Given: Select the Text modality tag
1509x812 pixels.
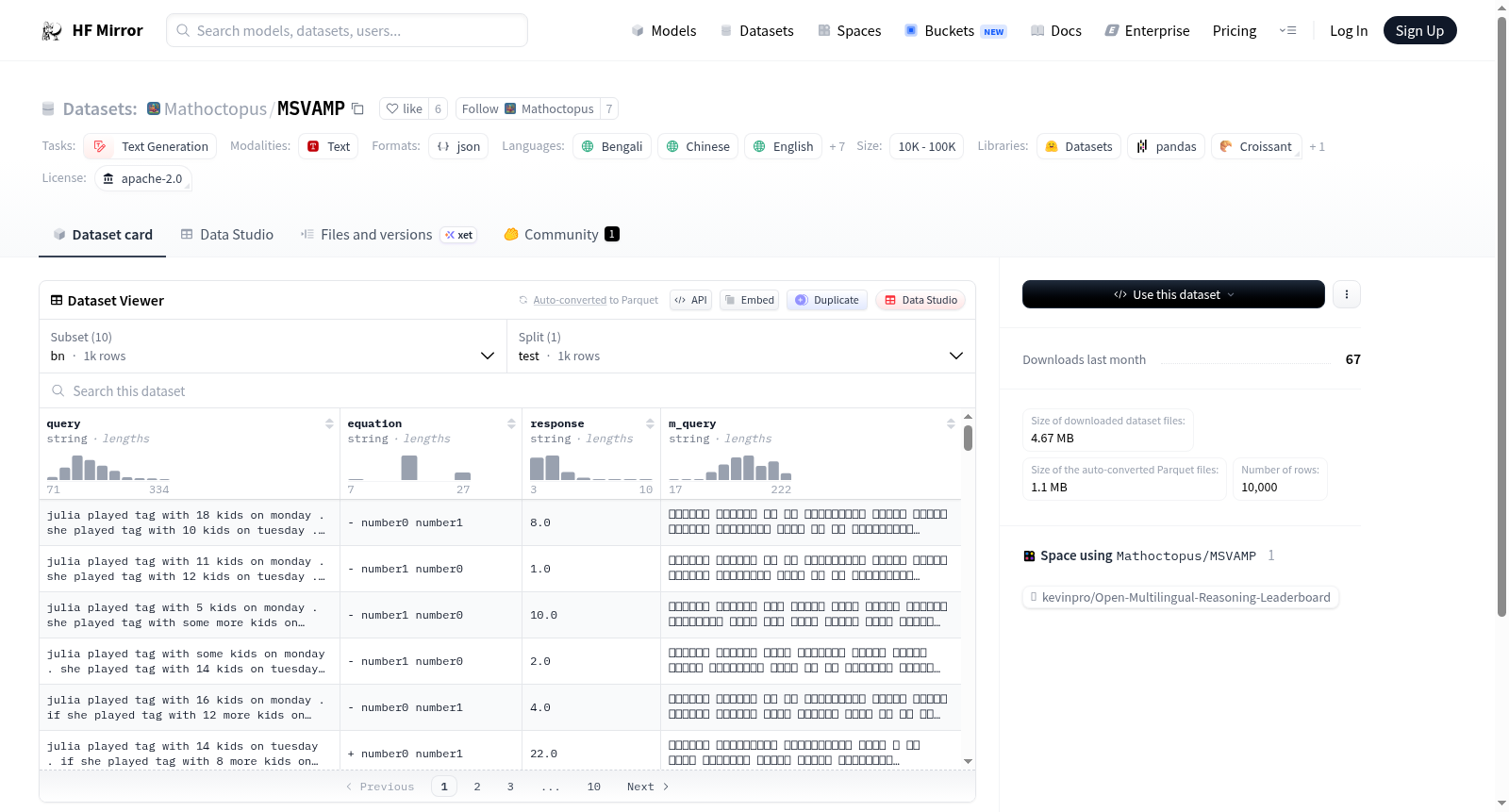Looking at the screenshot, I should click(x=328, y=146).
